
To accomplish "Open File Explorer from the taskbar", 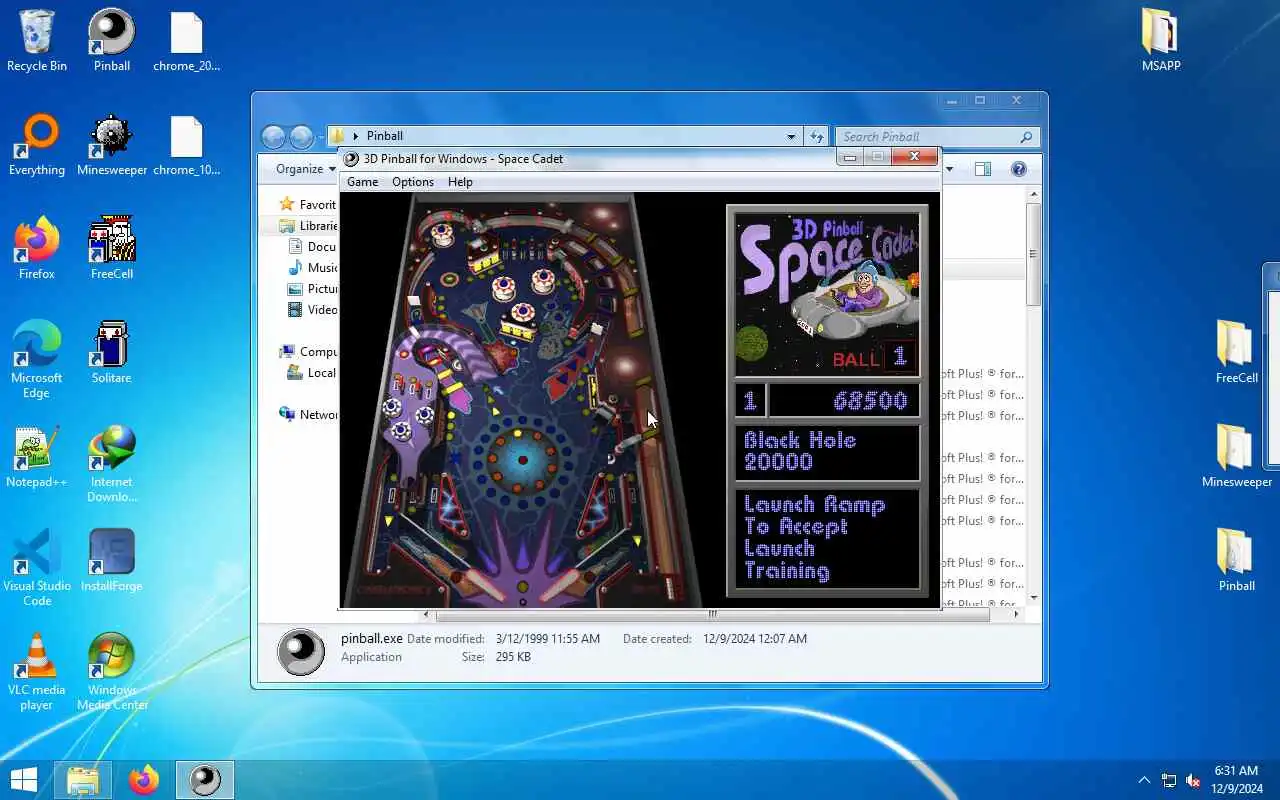I will tap(83, 780).
